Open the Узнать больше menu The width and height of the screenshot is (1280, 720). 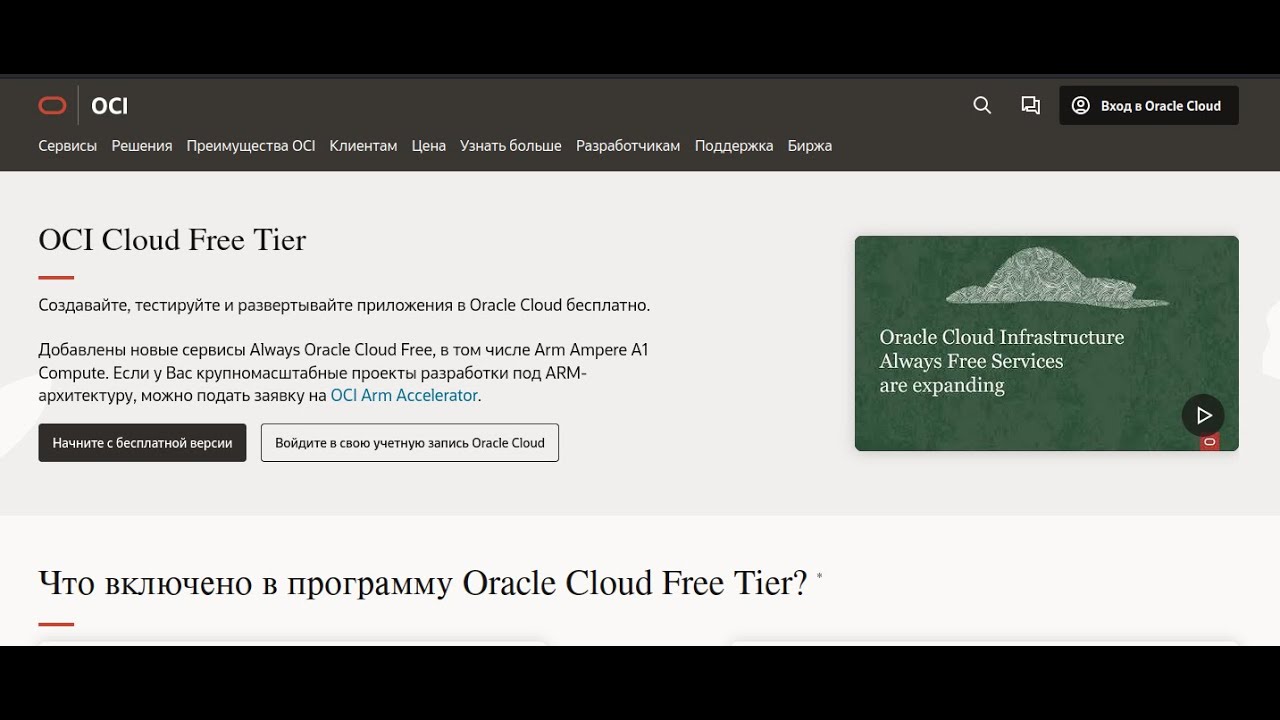pos(511,146)
